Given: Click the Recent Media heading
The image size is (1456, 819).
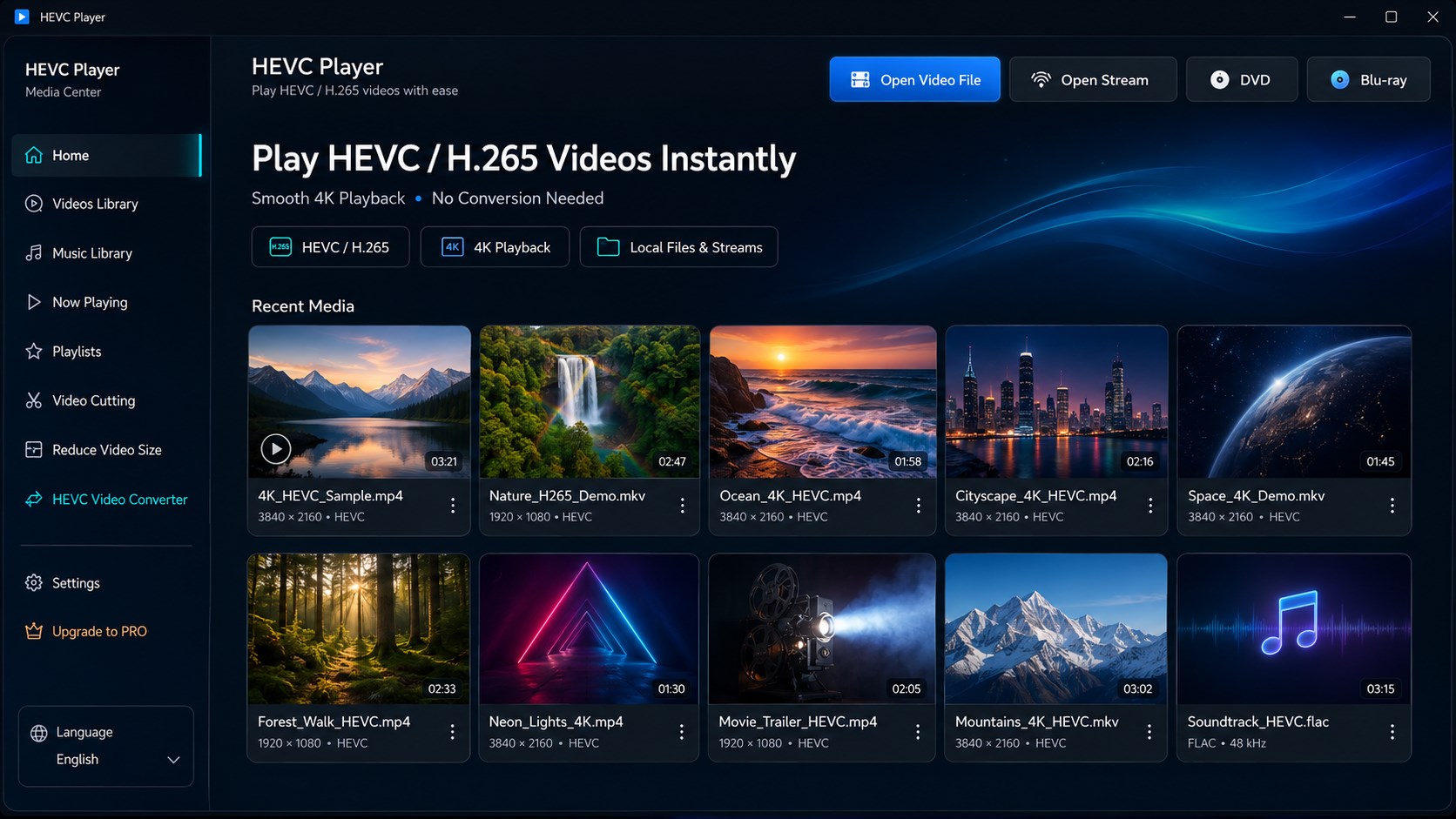Looking at the screenshot, I should coord(303,306).
